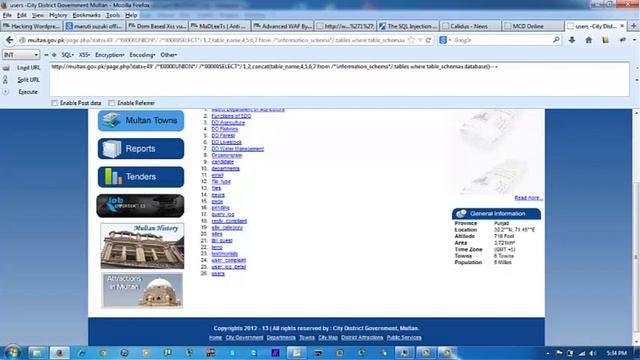Viewport: 640px width, 360px height.
Task: Open the search engine selector arrow
Action: click(x=450, y=40)
